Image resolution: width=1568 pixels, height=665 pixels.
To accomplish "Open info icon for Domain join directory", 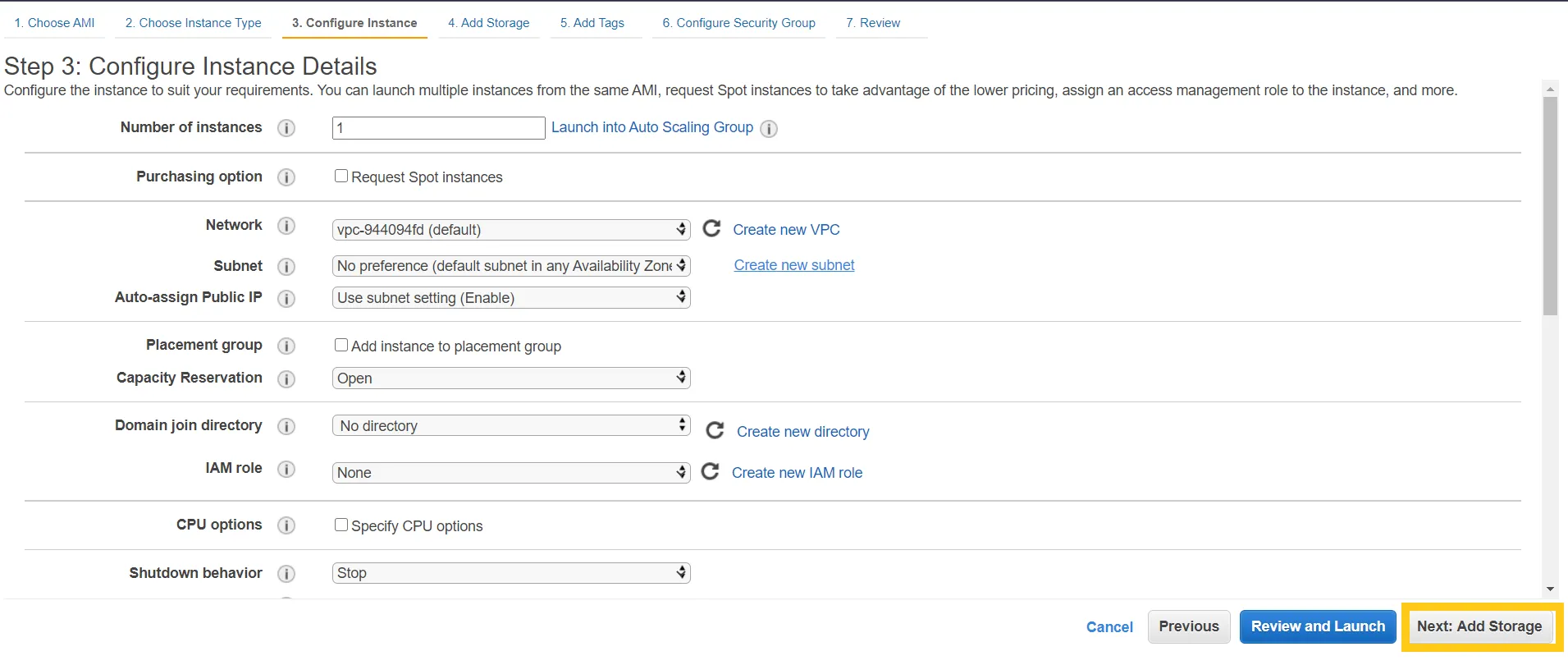I will click(x=286, y=426).
